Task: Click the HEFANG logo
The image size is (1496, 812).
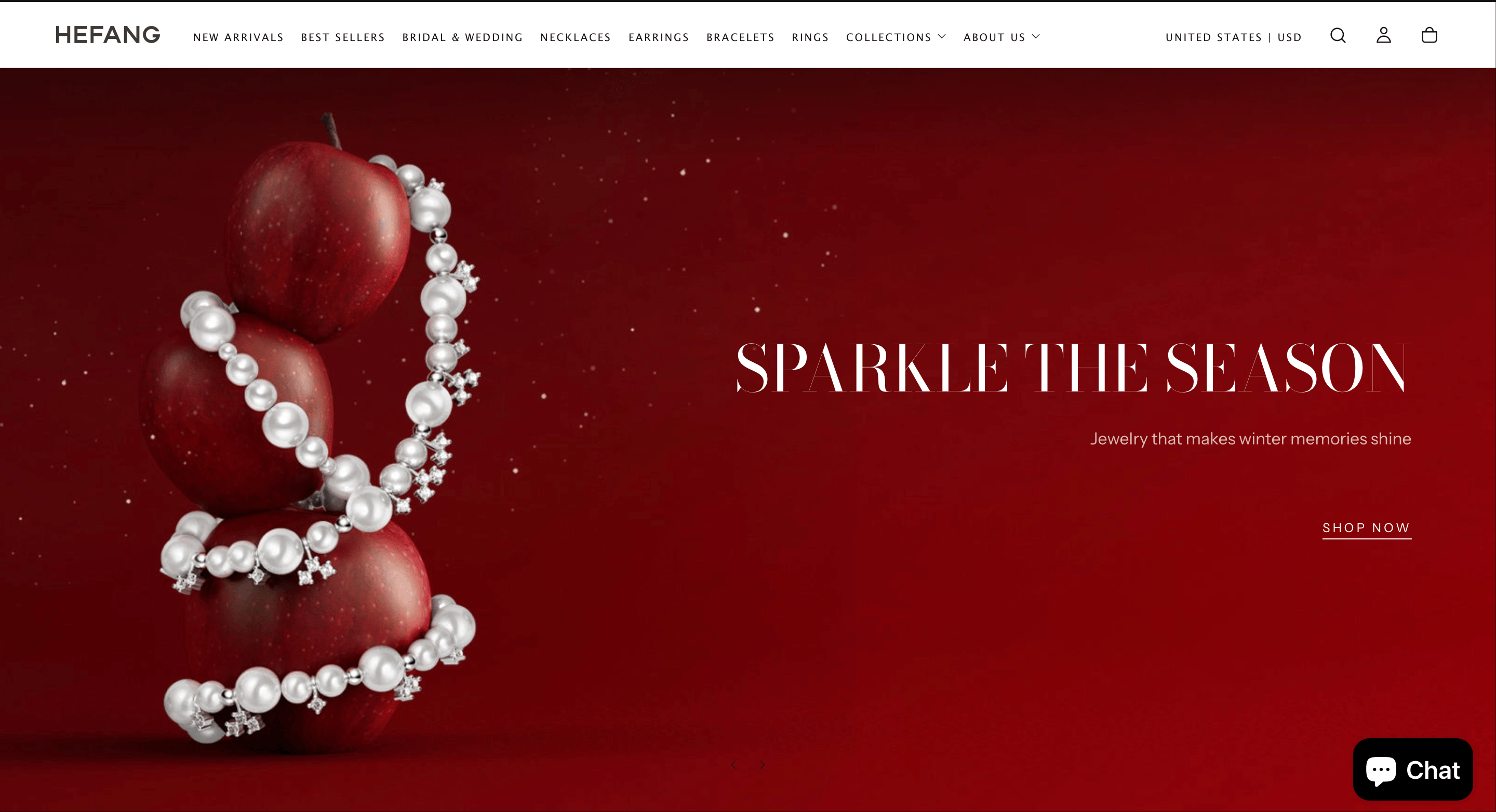Action: [x=108, y=35]
